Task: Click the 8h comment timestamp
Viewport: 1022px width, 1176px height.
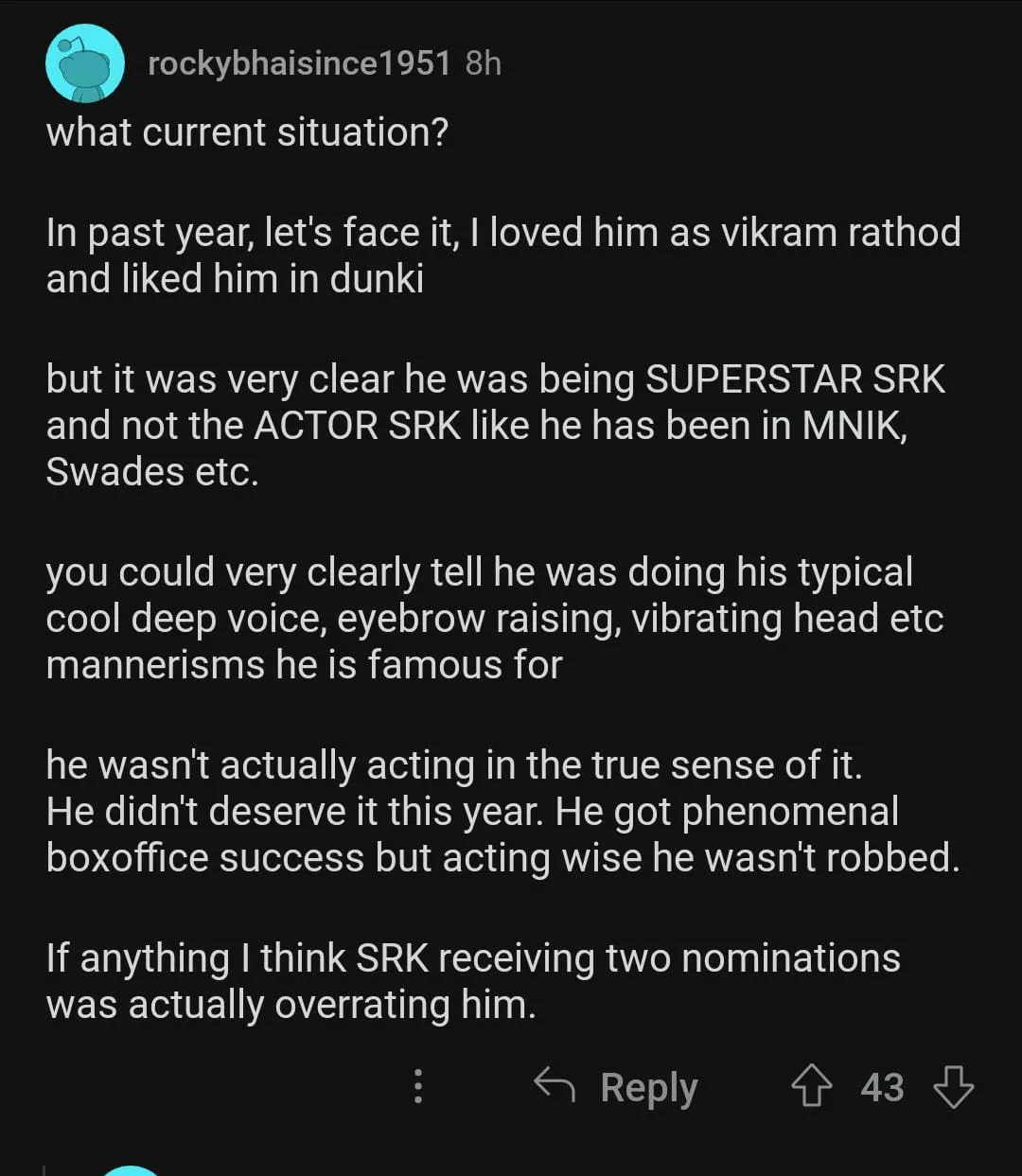Action: (483, 63)
